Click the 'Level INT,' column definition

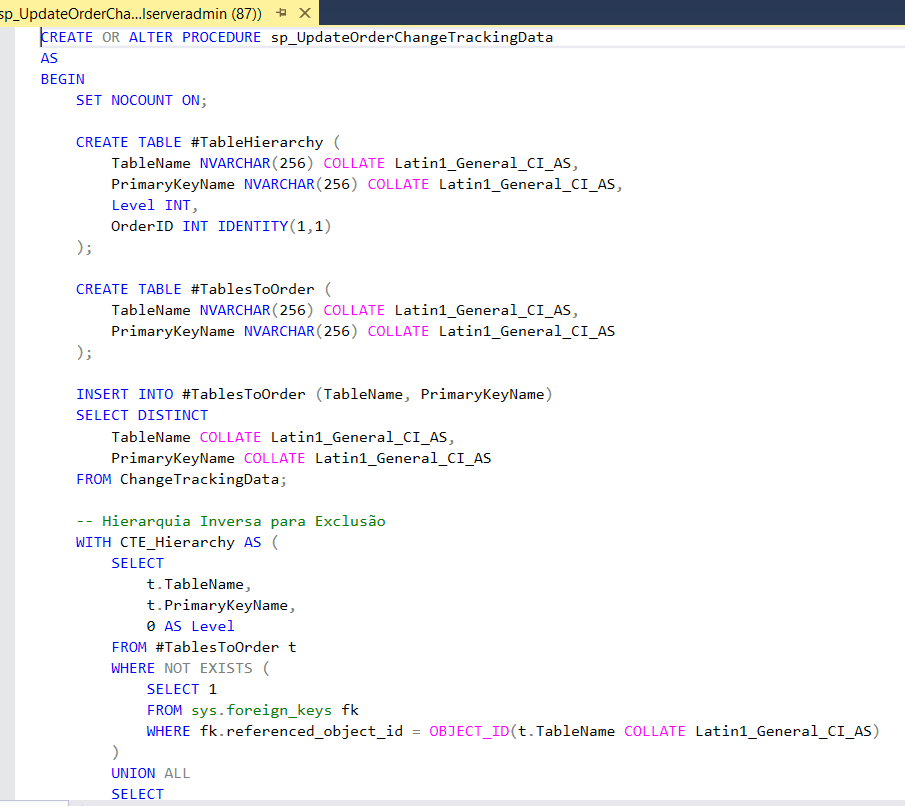[x=155, y=206]
